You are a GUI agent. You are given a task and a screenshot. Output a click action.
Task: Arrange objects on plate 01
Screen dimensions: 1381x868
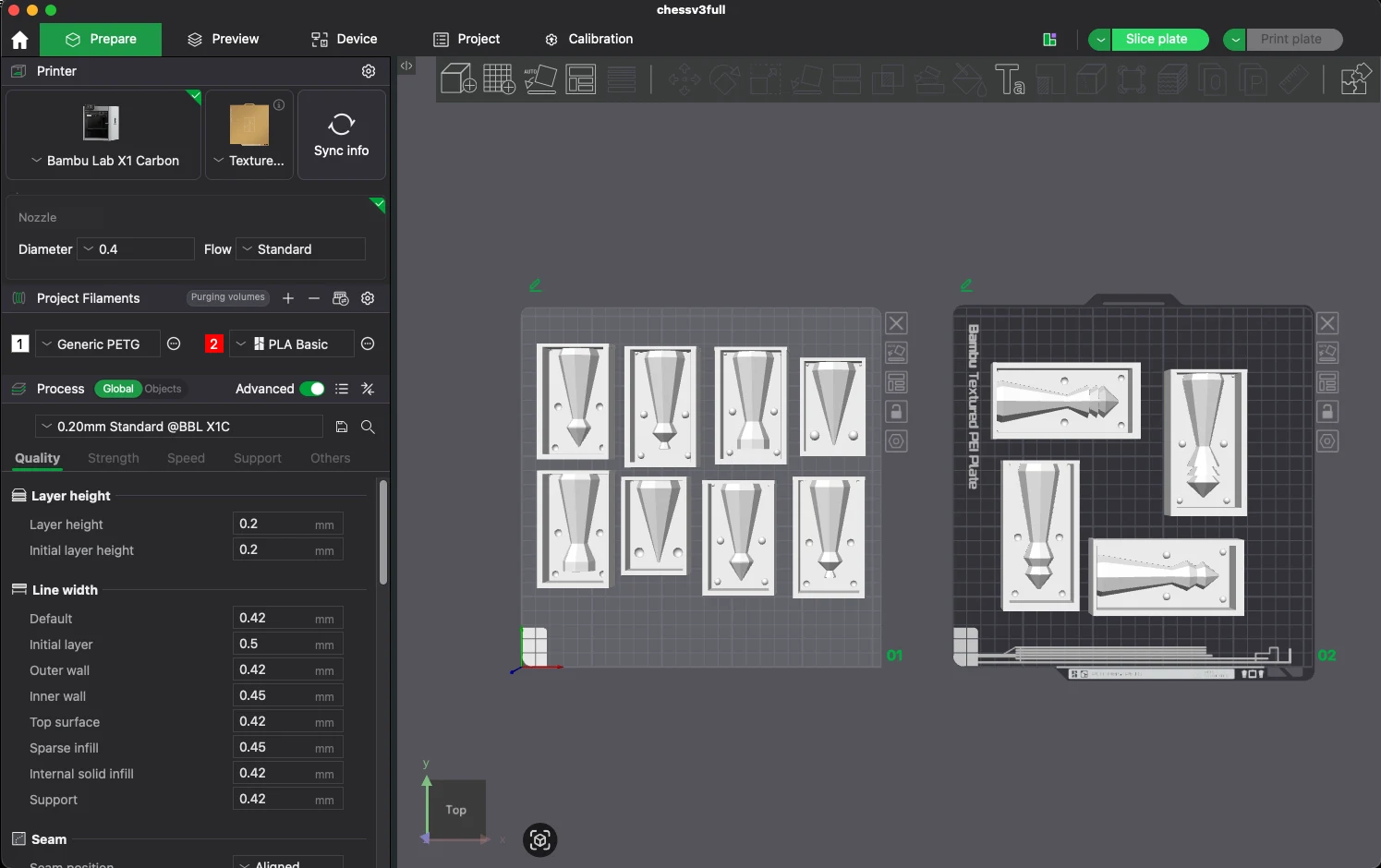pyautogui.click(x=896, y=382)
